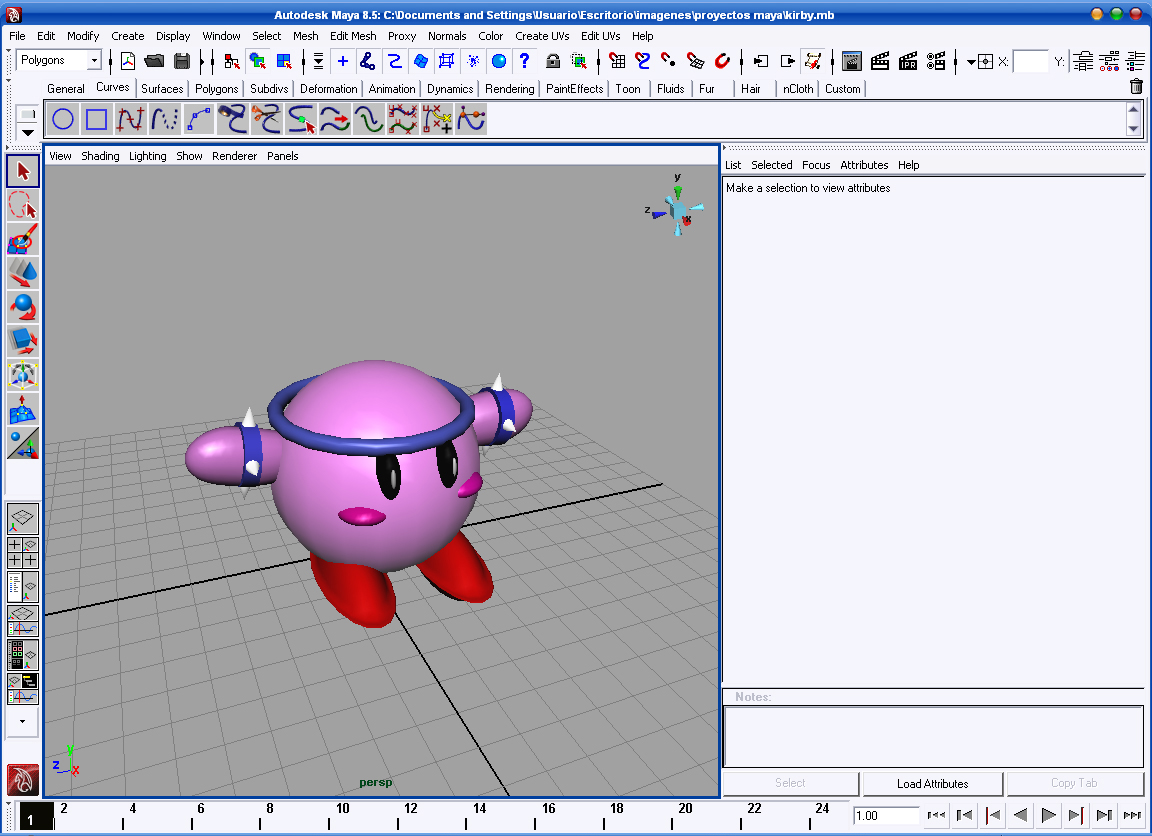Click the Render Current Frame clapperboard icon
The image size is (1152, 836).
tap(879, 61)
